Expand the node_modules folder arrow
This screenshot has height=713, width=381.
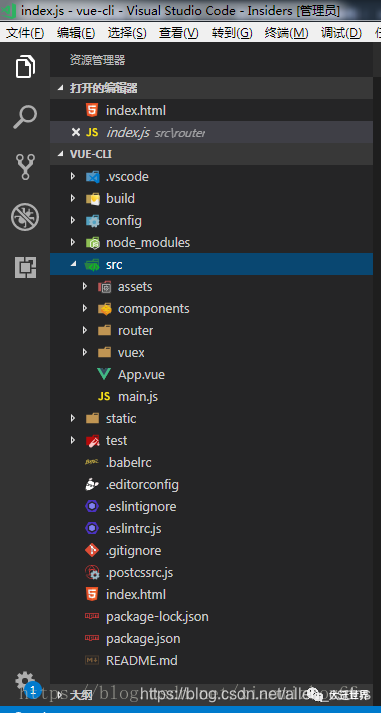click(x=73, y=242)
